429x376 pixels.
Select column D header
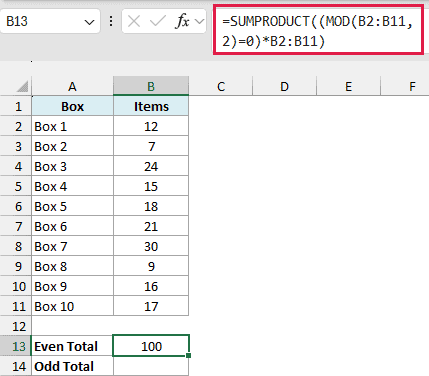pyautogui.click(x=284, y=87)
